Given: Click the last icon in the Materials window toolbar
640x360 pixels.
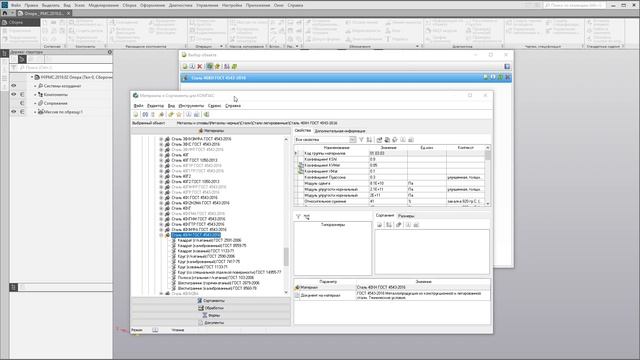Looking at the screenshot, I should pyautogui.click(x=207, y=115).
